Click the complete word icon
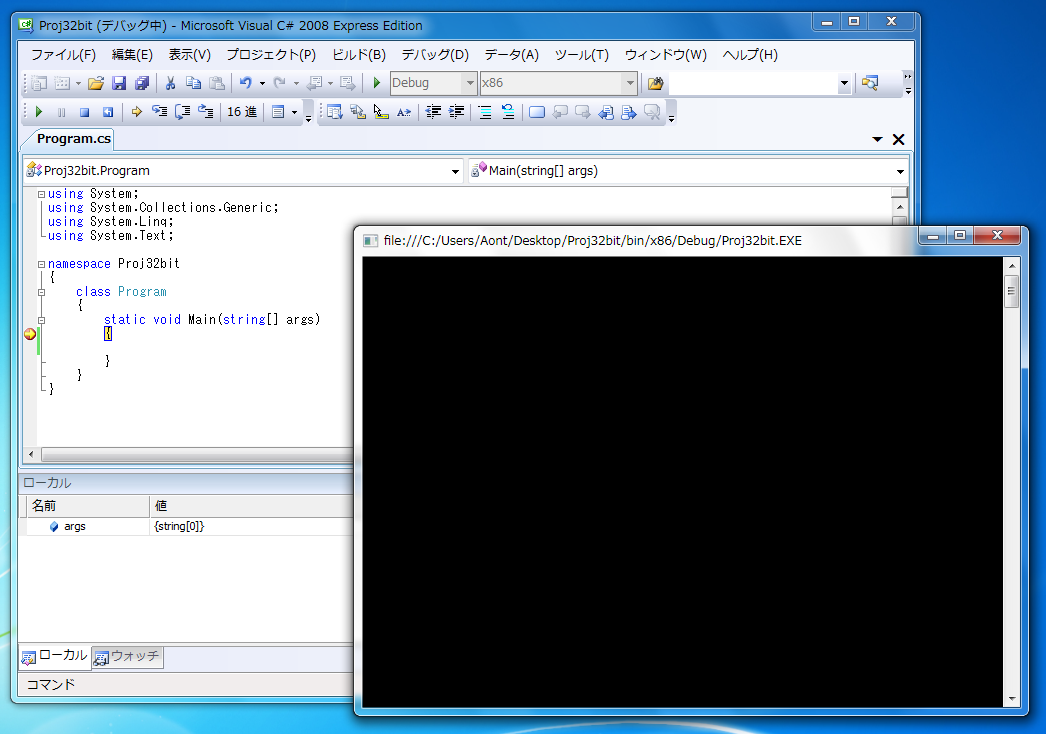Viewport: 1046px width, 734px height. 404,112
